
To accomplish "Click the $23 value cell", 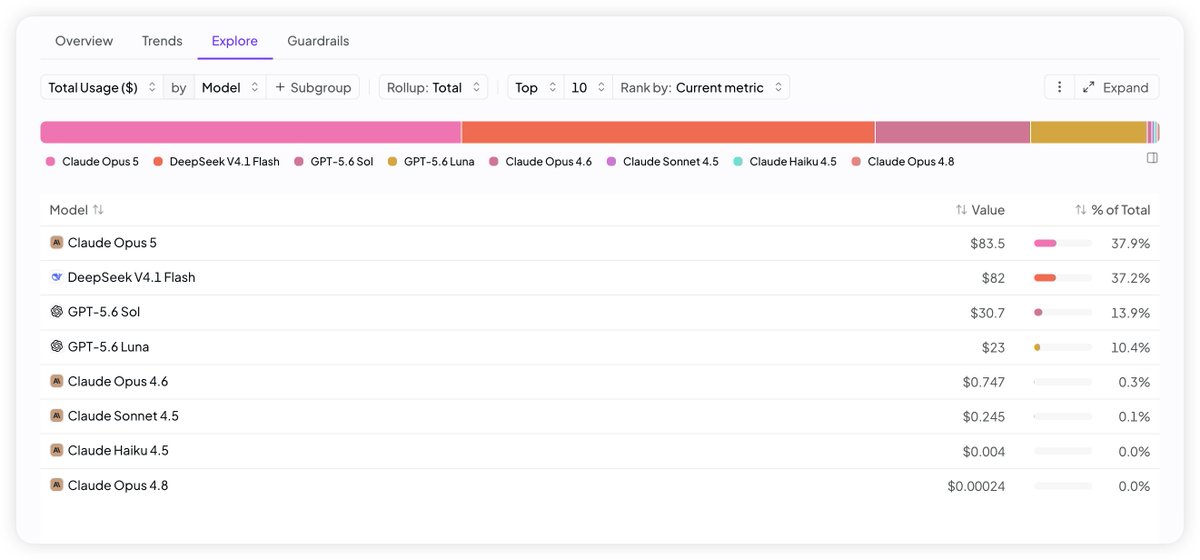I will 993,347.
